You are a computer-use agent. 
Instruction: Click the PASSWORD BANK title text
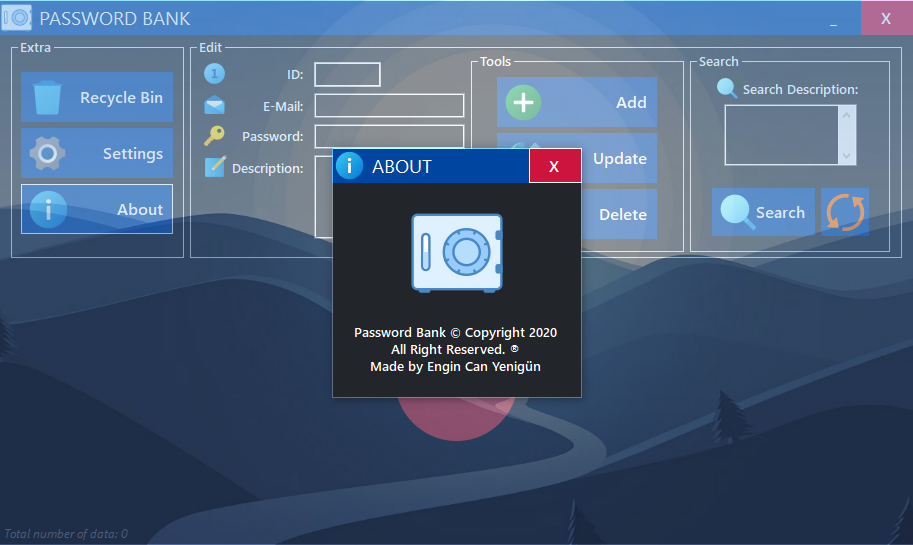pos(115,19)
